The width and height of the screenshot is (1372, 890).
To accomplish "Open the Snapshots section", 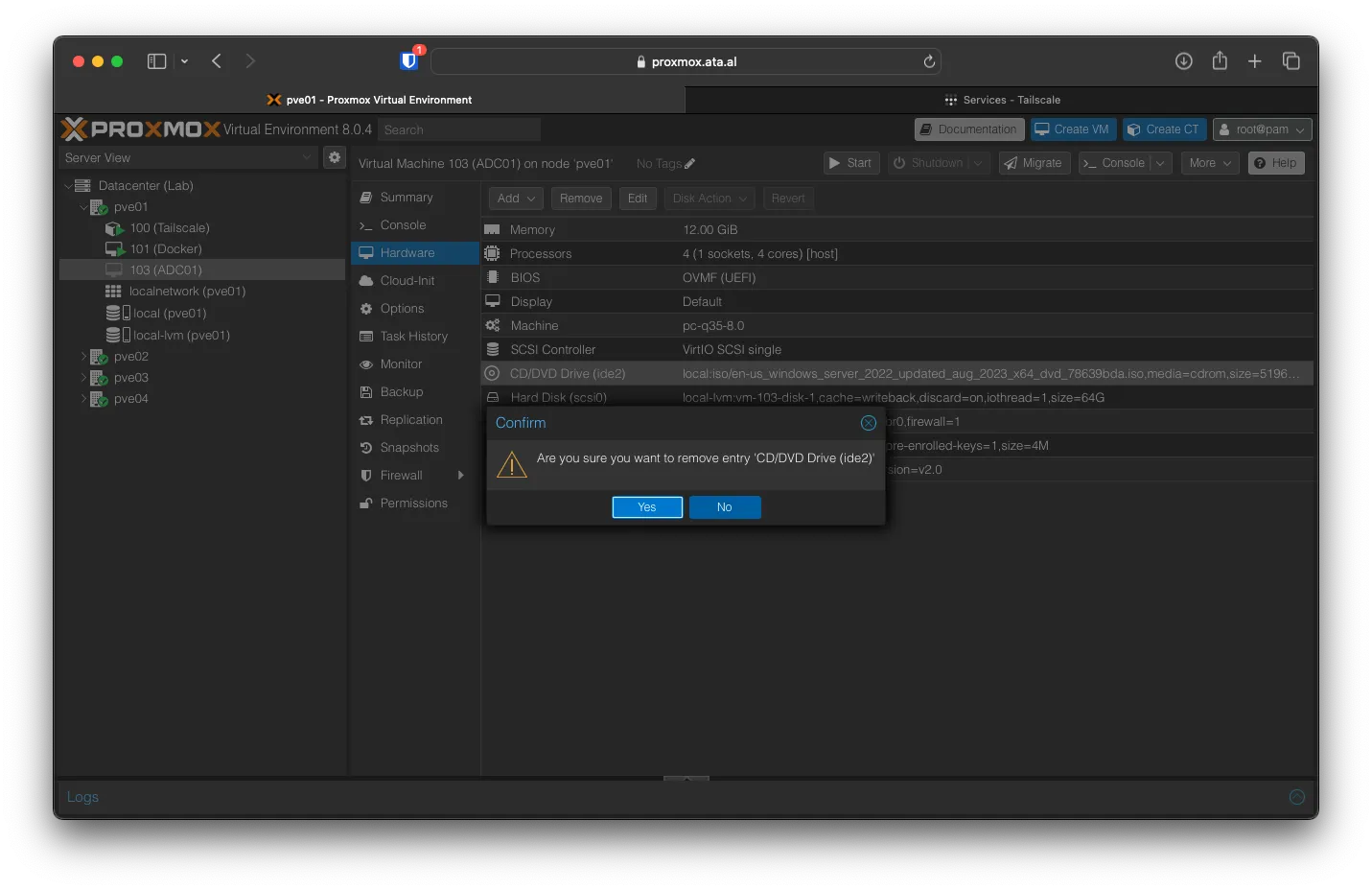I will coord(414,448).
